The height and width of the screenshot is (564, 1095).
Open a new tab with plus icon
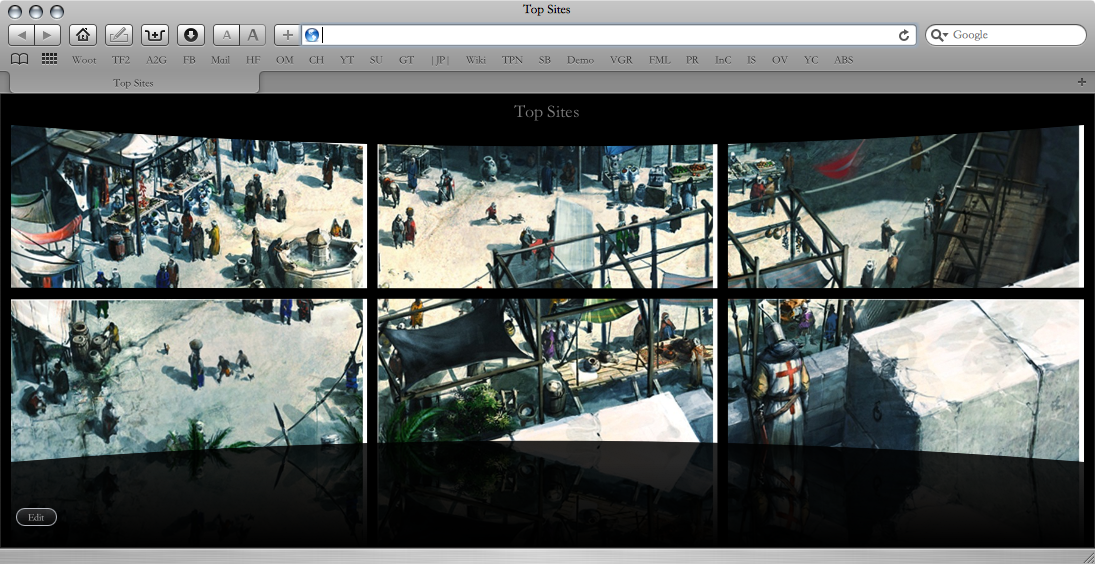1082,82
